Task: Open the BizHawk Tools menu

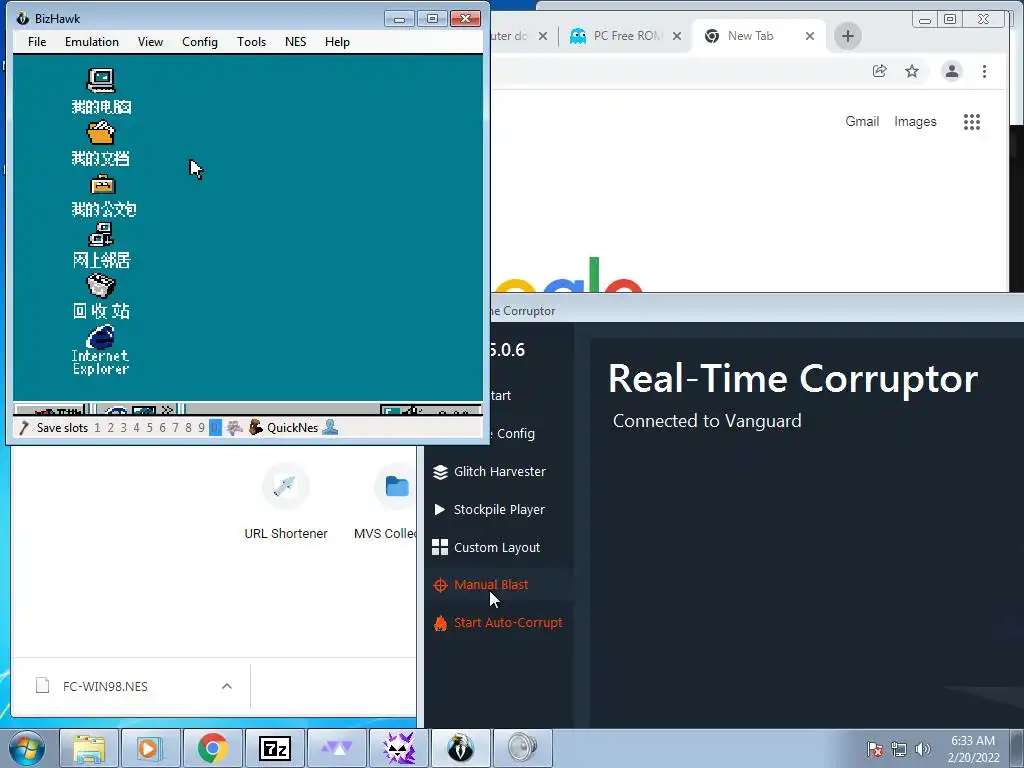Action: coord(251,42)
